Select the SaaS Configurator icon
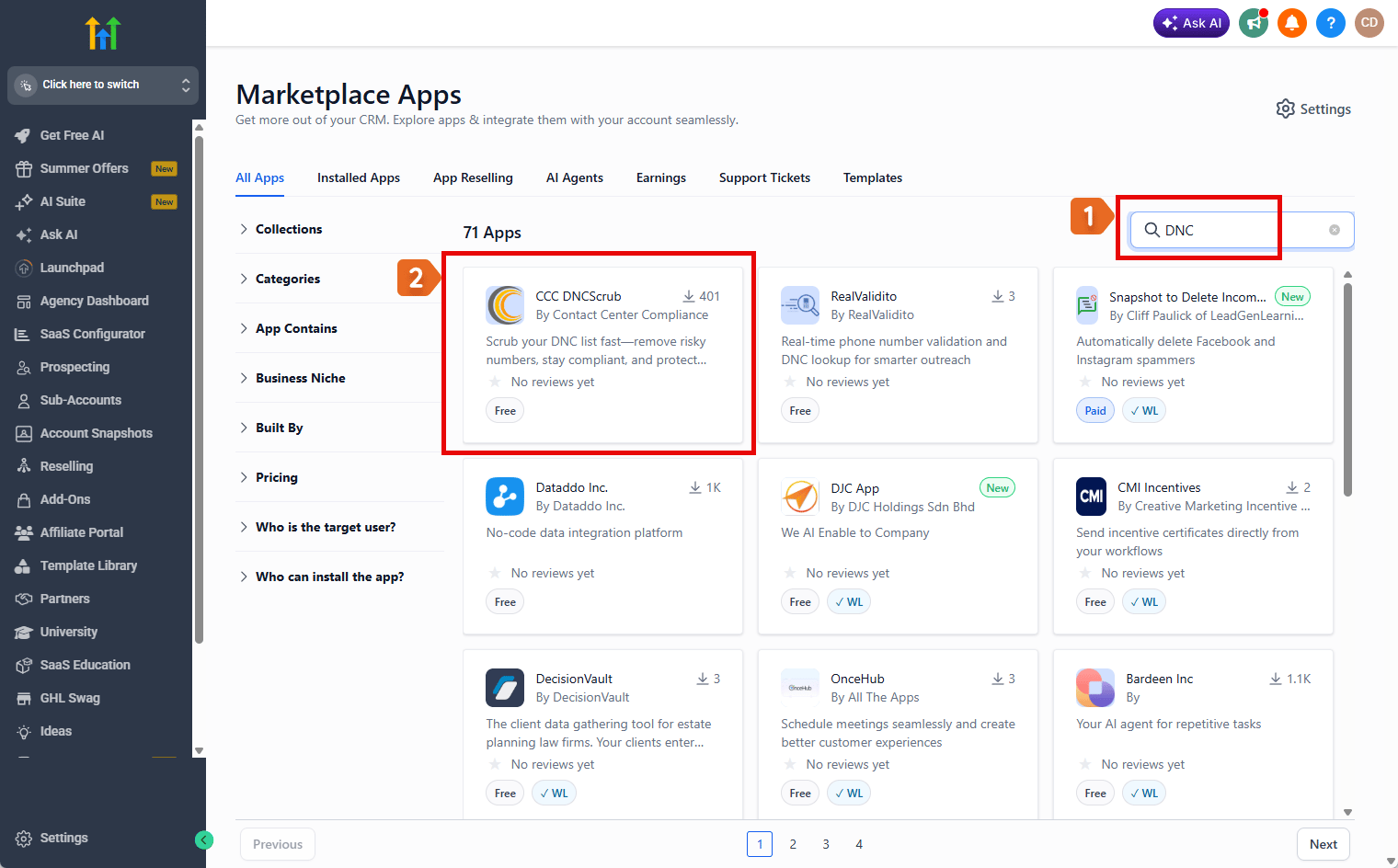Image resolution: width=1398 pixels, height=868 pixels. (x=23, y=334)
